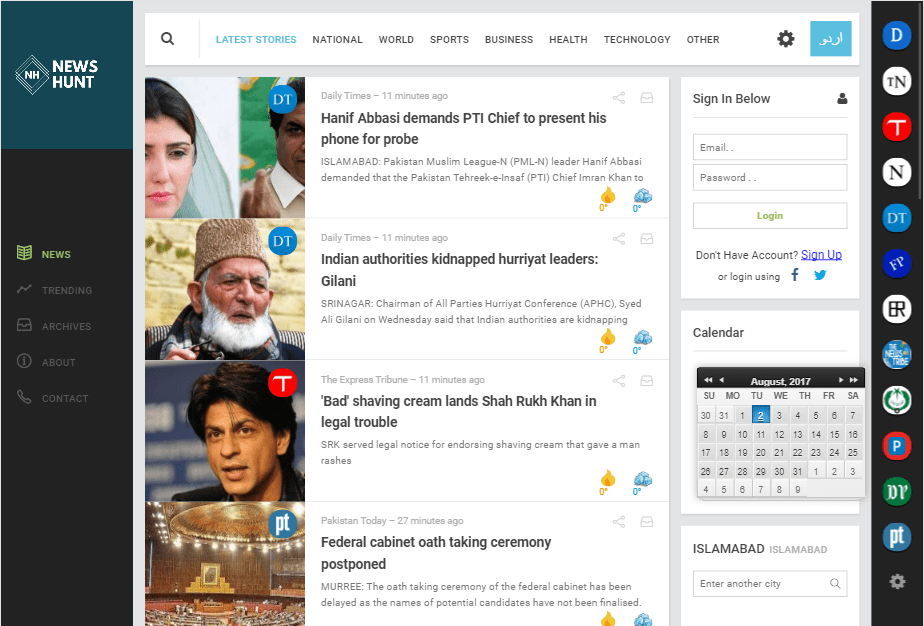Filter by BR Business Recorder source icon
This screenshot has height=626, width=924.
point(896,309)
